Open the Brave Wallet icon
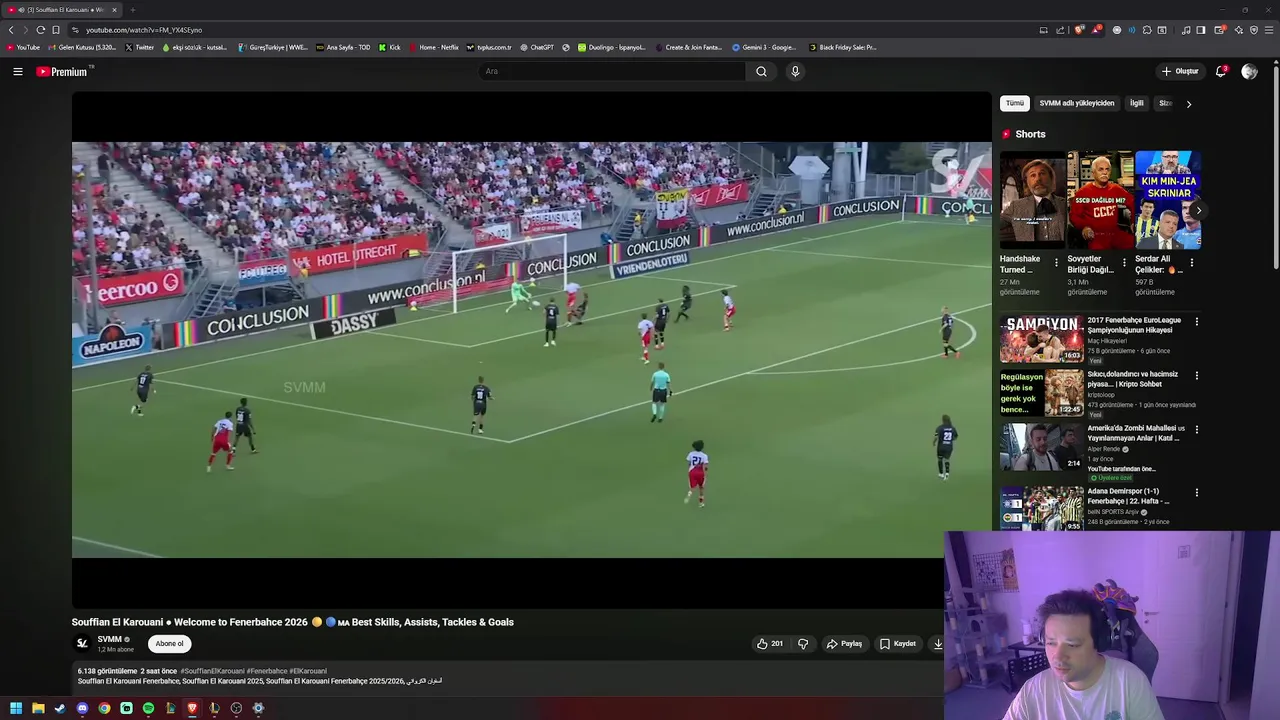The image size is (1280, 720). pyautogui.click(x=1220, y=30)
